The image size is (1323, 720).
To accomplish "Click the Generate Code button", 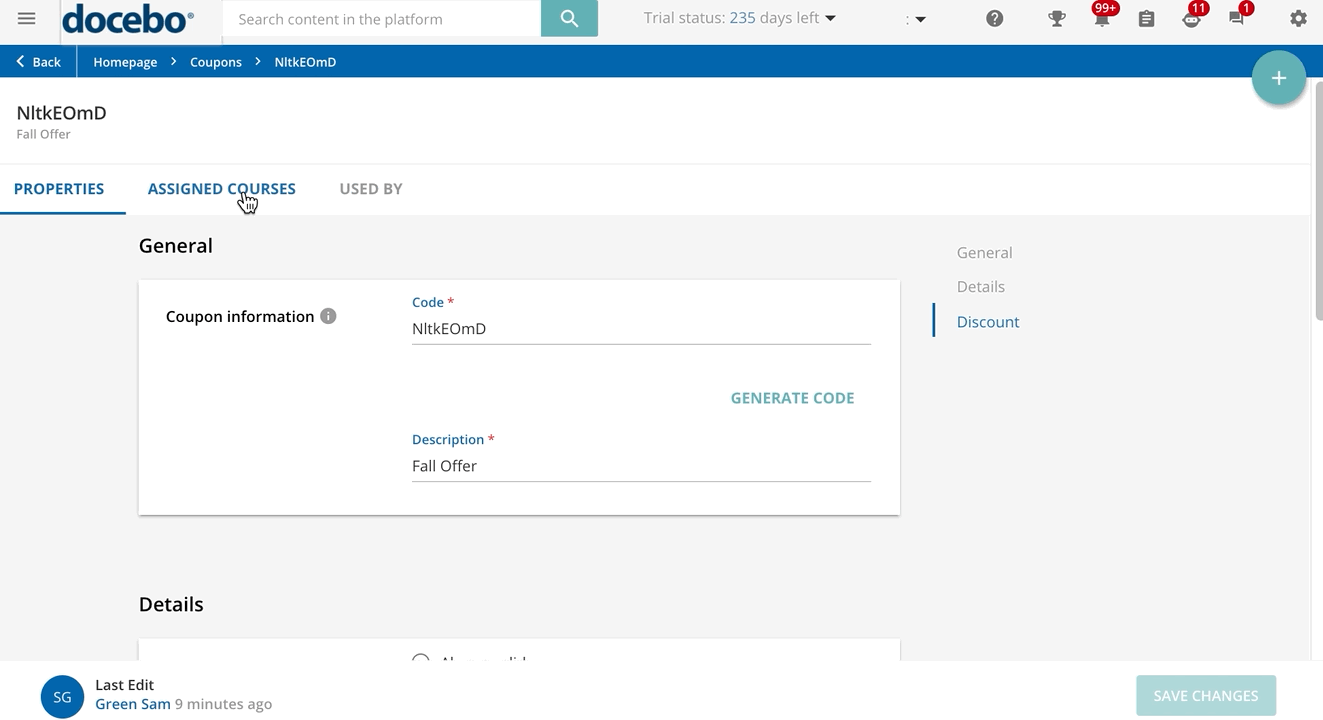I will coord(792,398).
